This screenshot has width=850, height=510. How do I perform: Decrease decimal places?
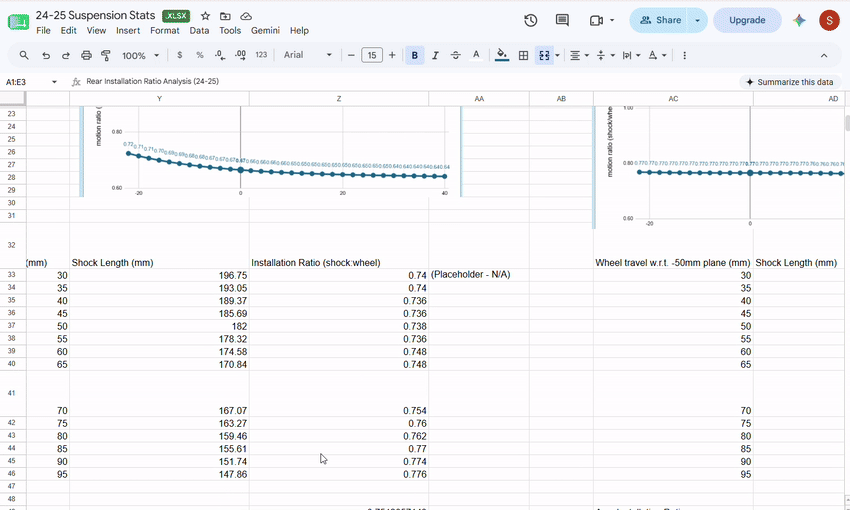(220, 55)
